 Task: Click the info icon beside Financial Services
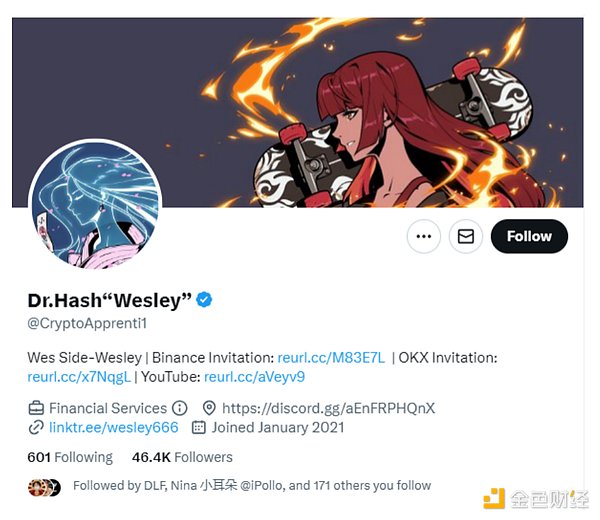(179, 408)
